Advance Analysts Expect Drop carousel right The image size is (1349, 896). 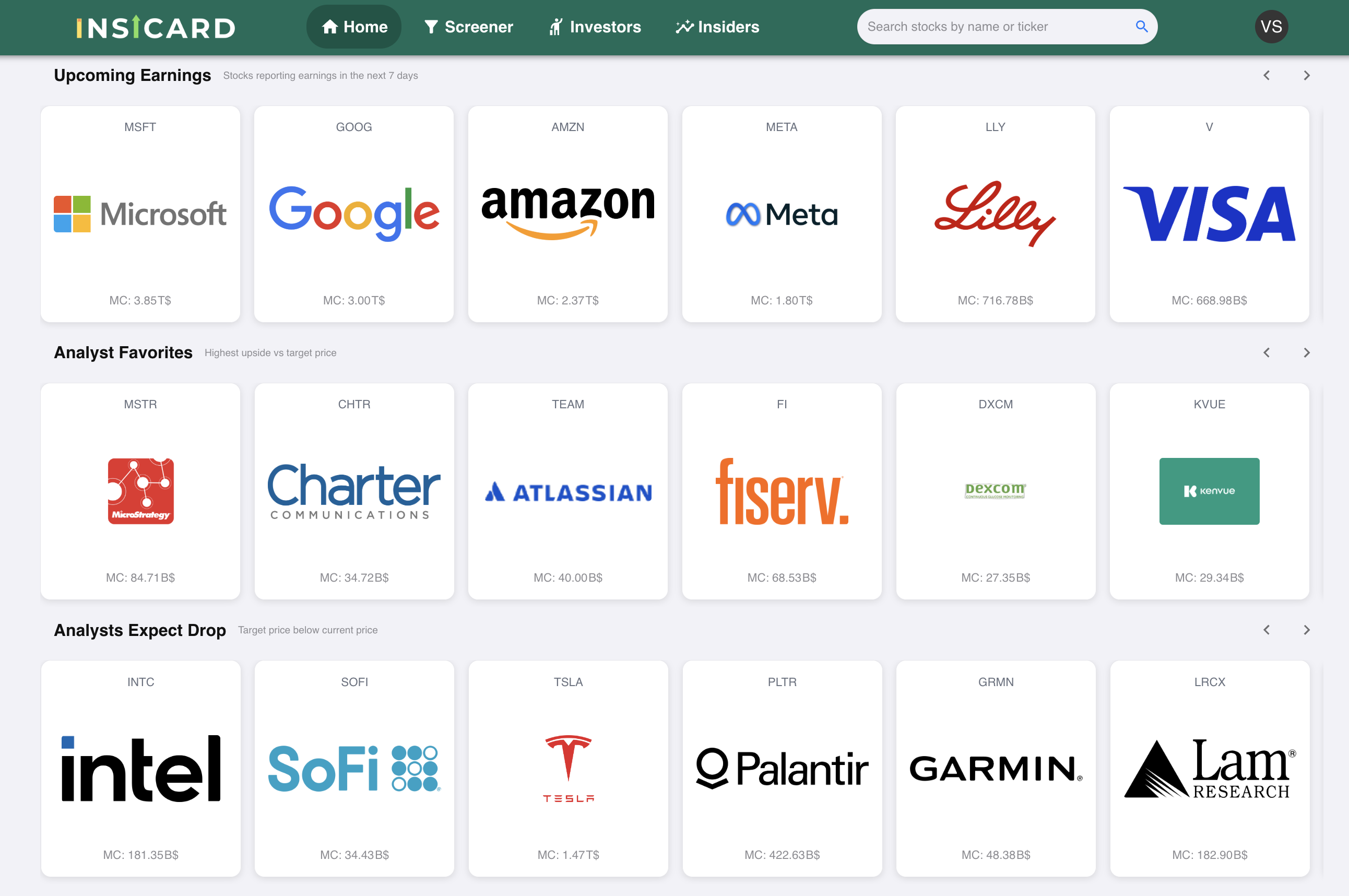pos(1306,630)
